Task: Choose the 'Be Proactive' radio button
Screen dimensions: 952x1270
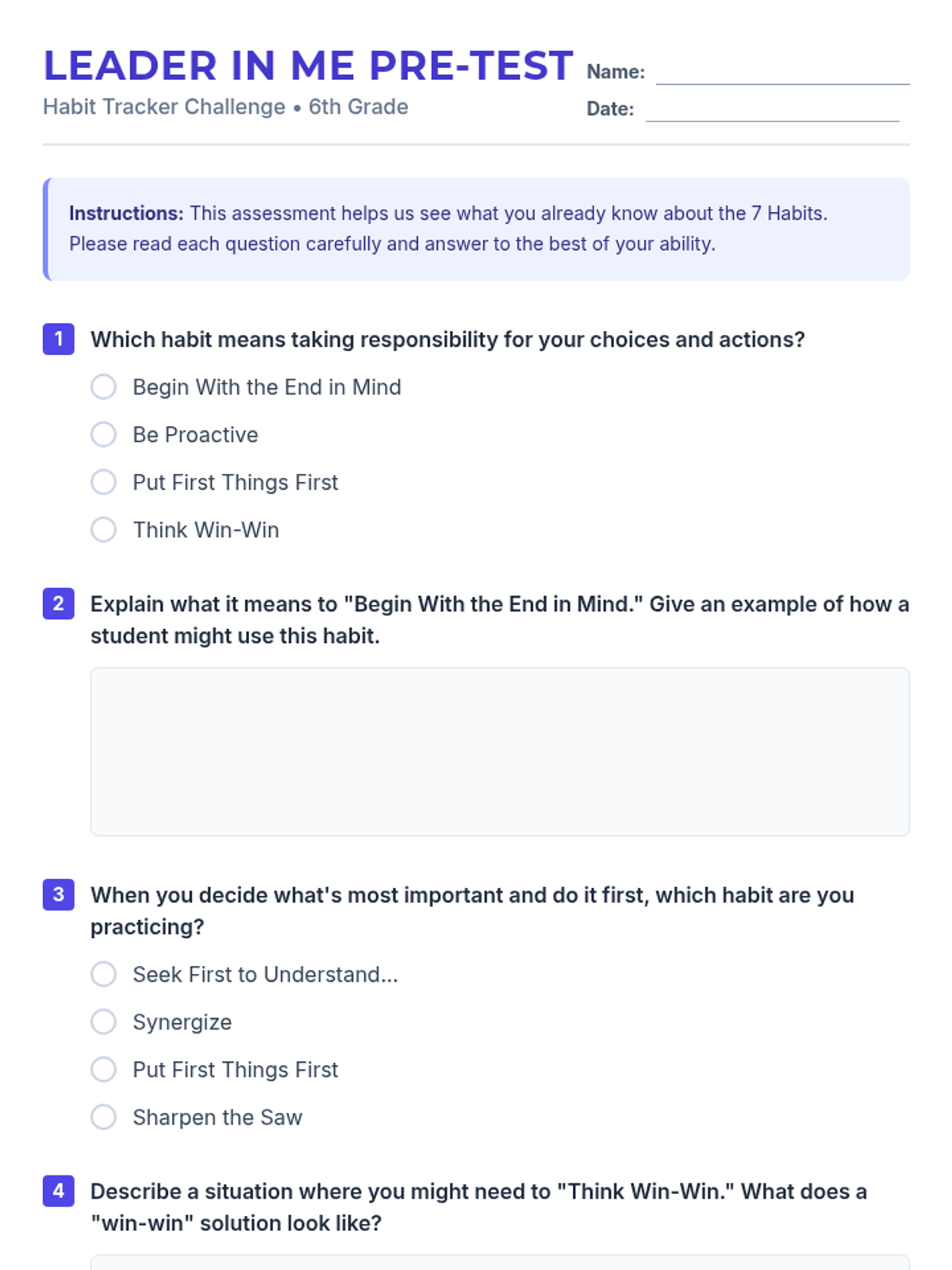Action: 103,435
